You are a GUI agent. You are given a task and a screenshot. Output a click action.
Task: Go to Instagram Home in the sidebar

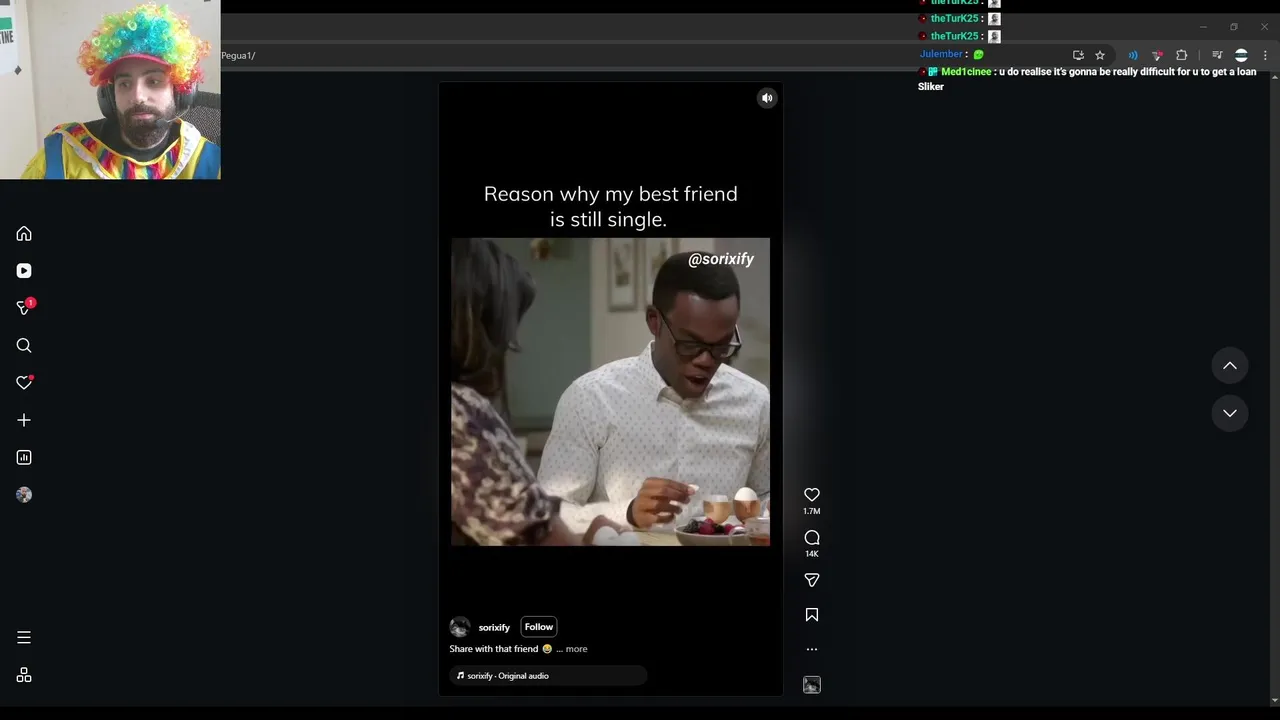point(24,234)
